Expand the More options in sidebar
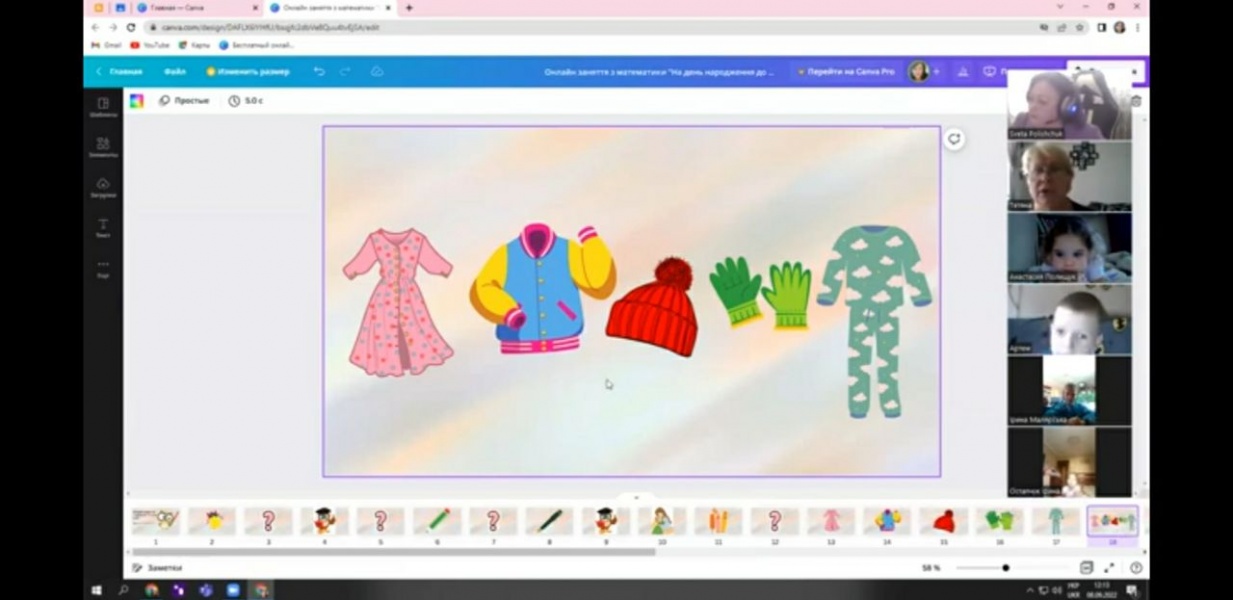 pyautogui.click(x=102, y=267)
